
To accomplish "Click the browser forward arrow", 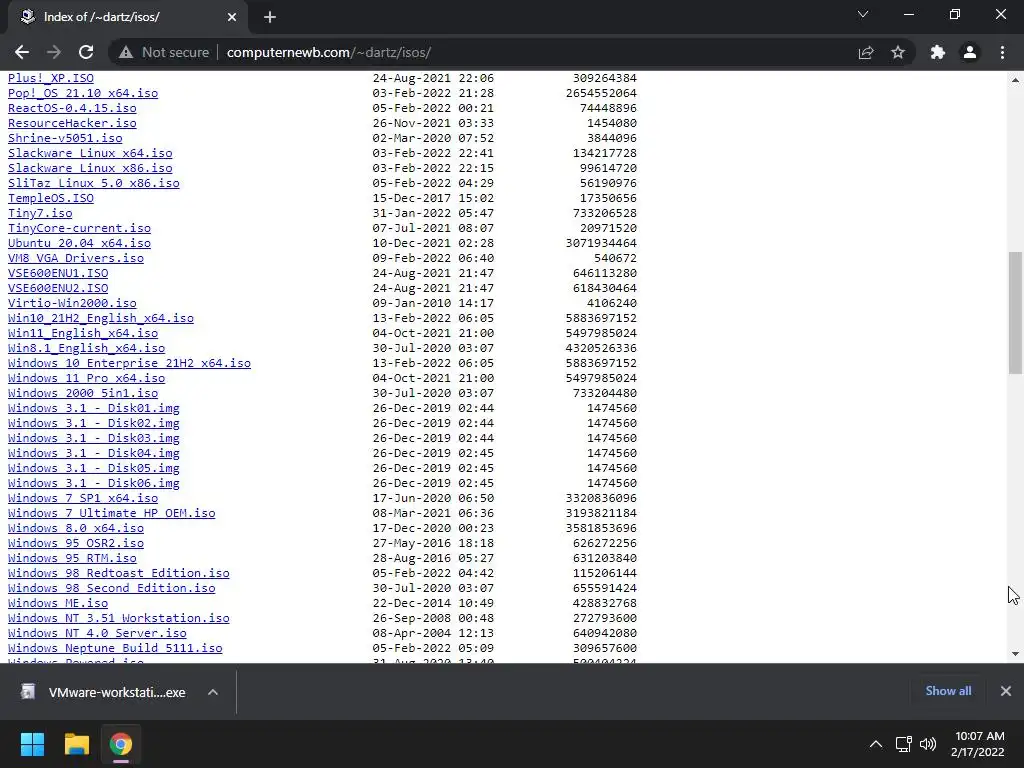I will [x=54, y=52].
